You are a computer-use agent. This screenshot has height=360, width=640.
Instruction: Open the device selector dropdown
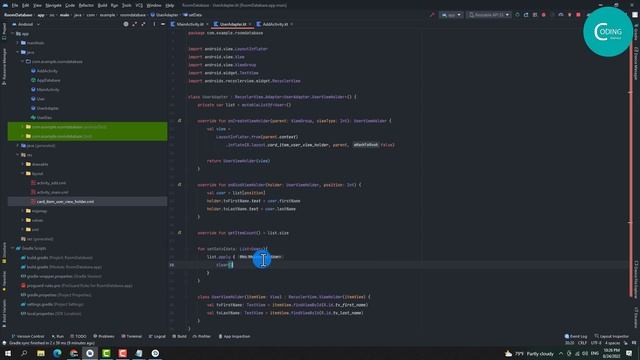pos(489,15)
